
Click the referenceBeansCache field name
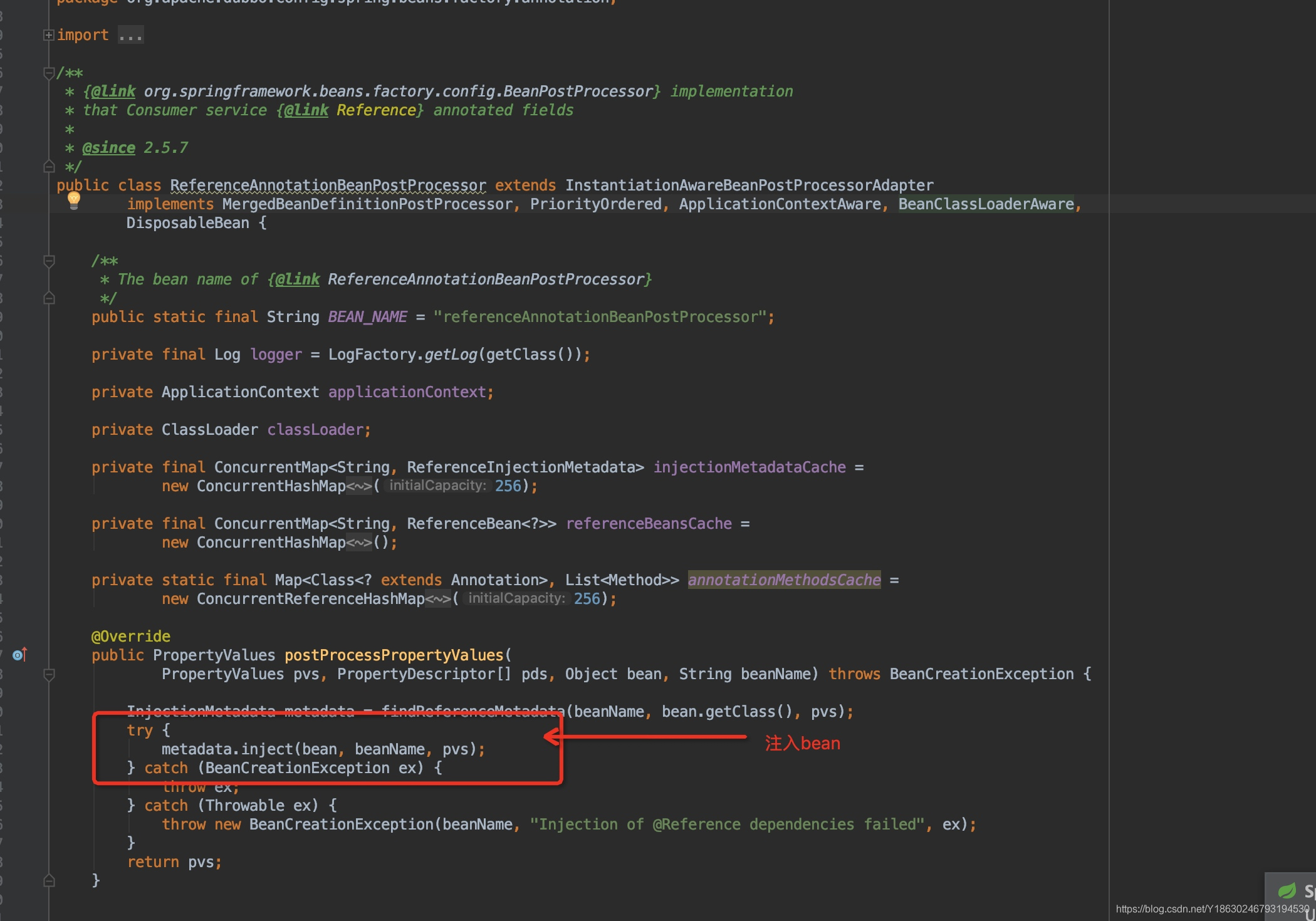[x=649, y=524]
